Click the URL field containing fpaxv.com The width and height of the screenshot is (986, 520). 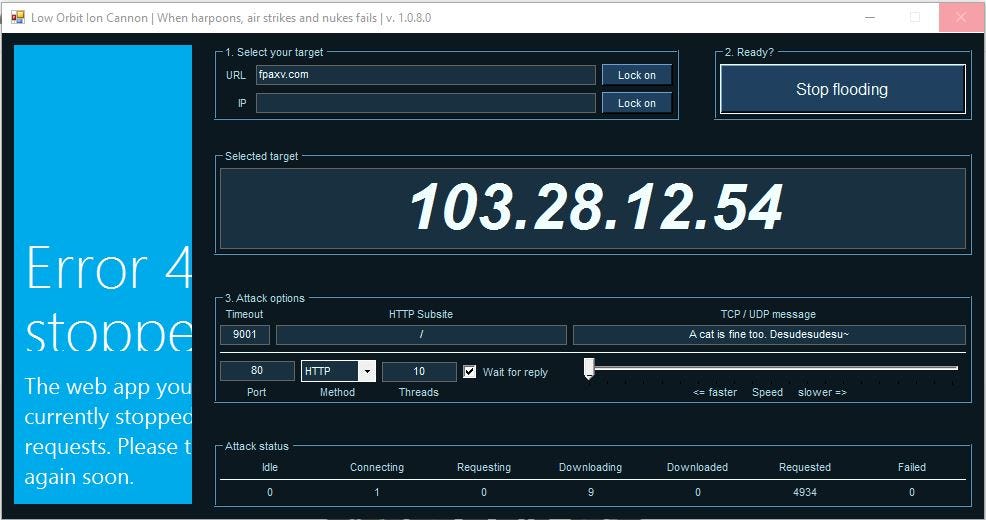425,75
